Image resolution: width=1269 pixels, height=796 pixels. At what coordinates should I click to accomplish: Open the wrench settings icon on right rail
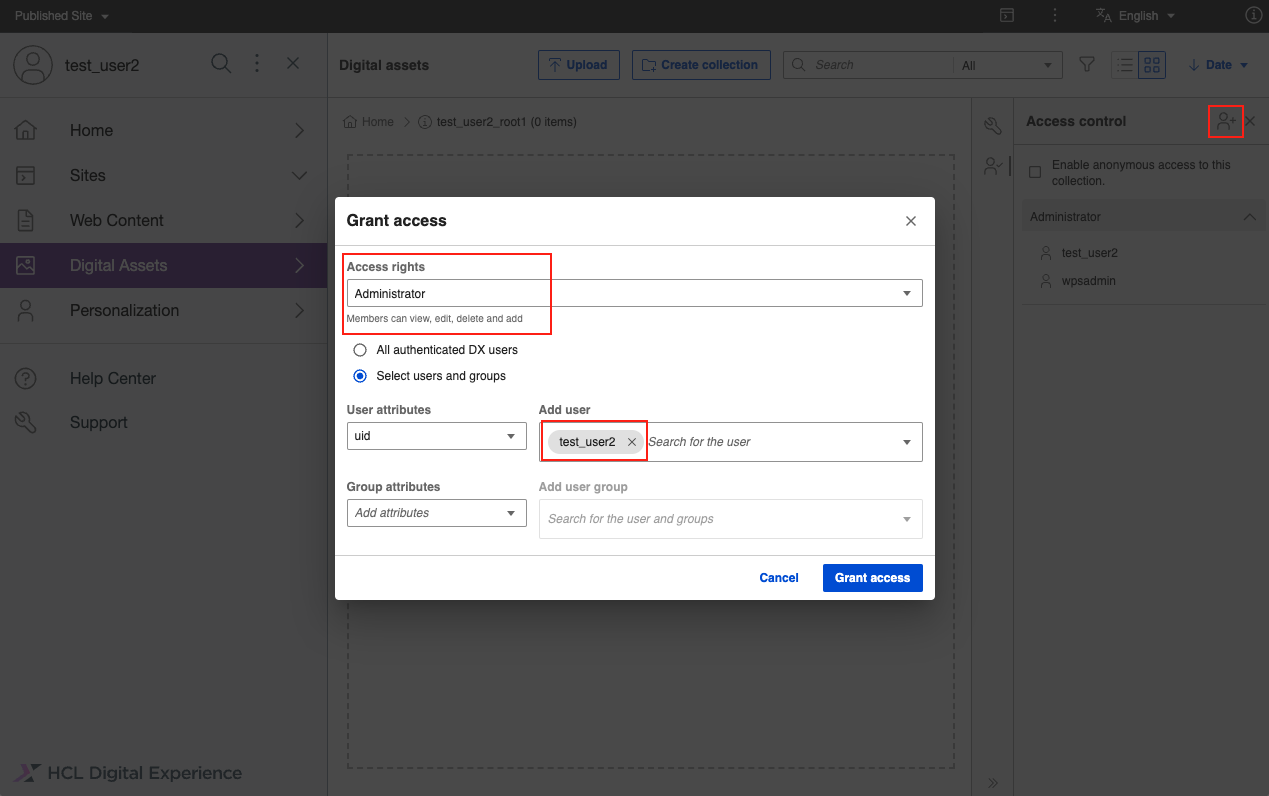pos(992,125)
